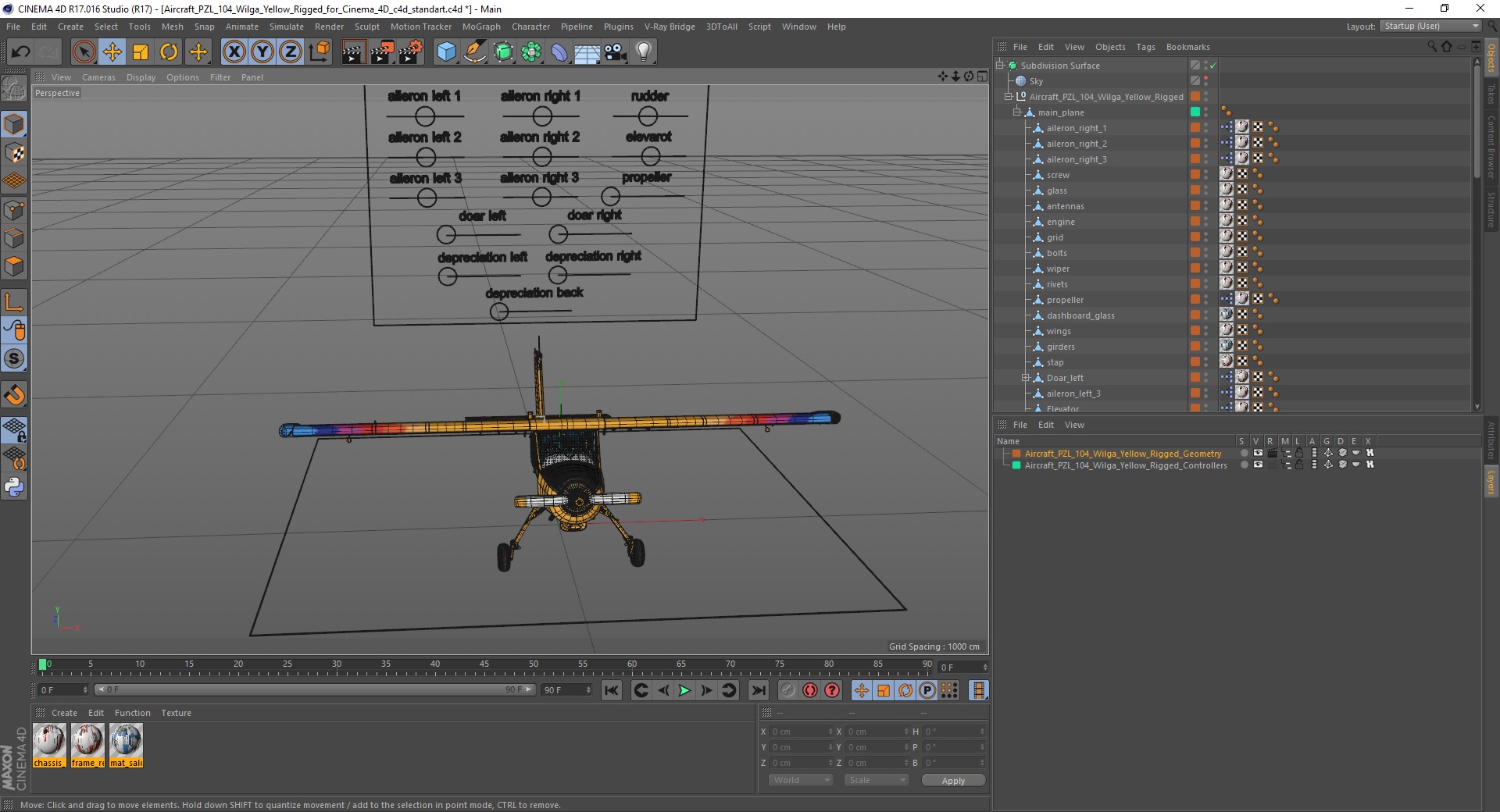Open the spline Pen tool
The image size is (1500, 812).
474,52
